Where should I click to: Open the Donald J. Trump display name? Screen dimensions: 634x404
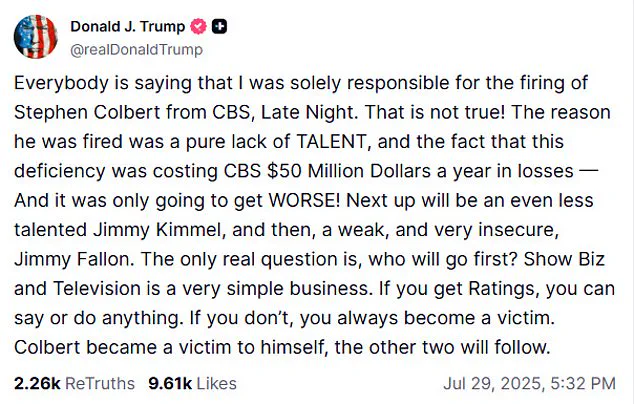[x=128, y=26]
